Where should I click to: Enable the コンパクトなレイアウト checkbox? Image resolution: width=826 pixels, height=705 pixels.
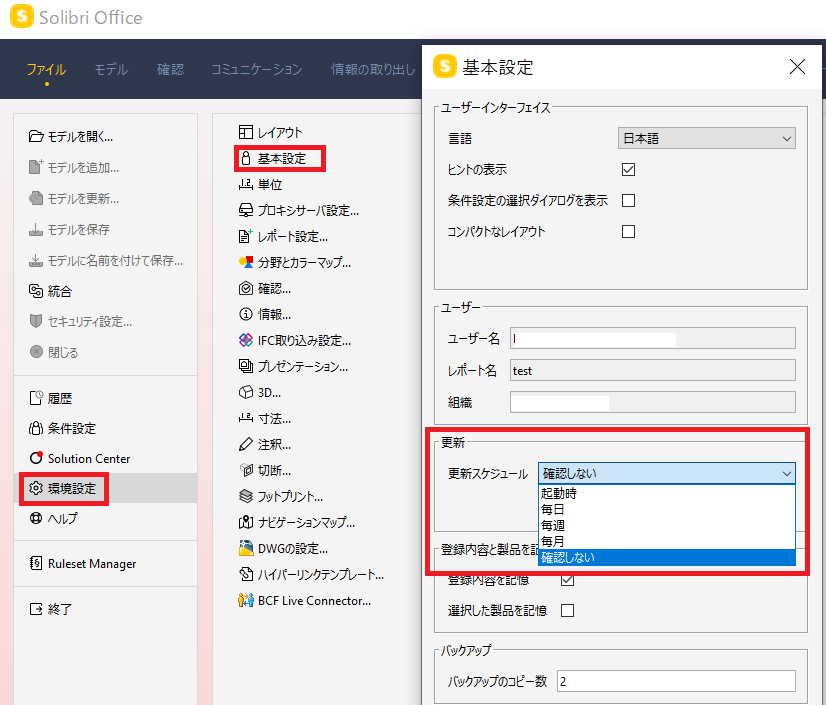[628, 231]
